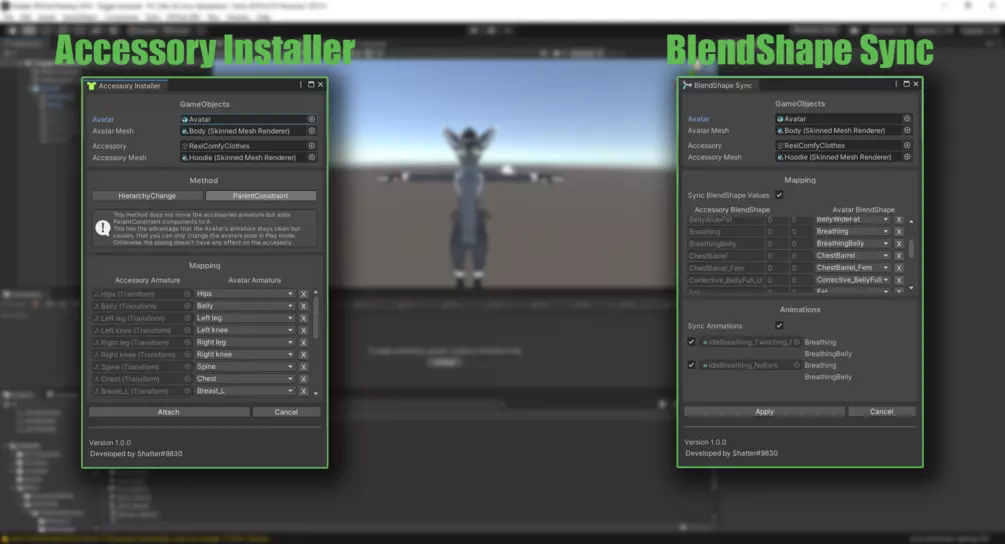Click the Attach button
Screen dimensions: 1005x544
[168, 412]
